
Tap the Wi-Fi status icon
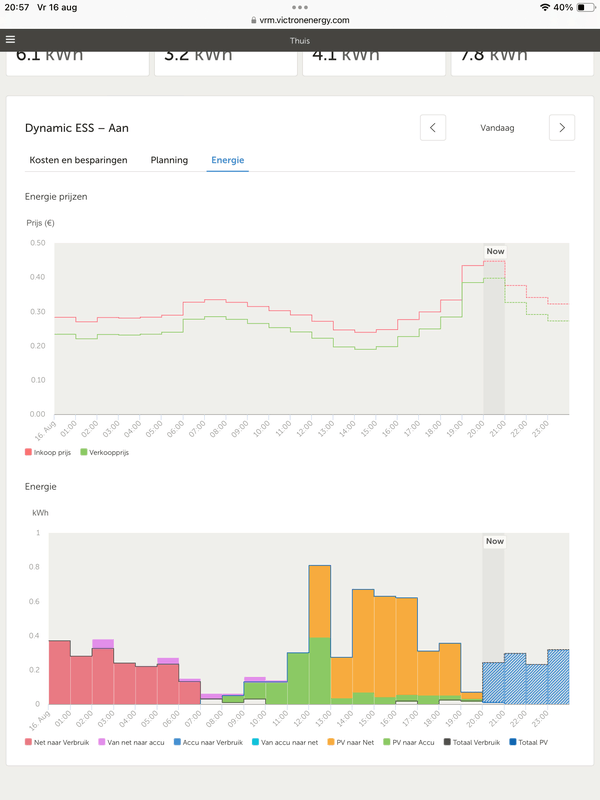point(544,7)
